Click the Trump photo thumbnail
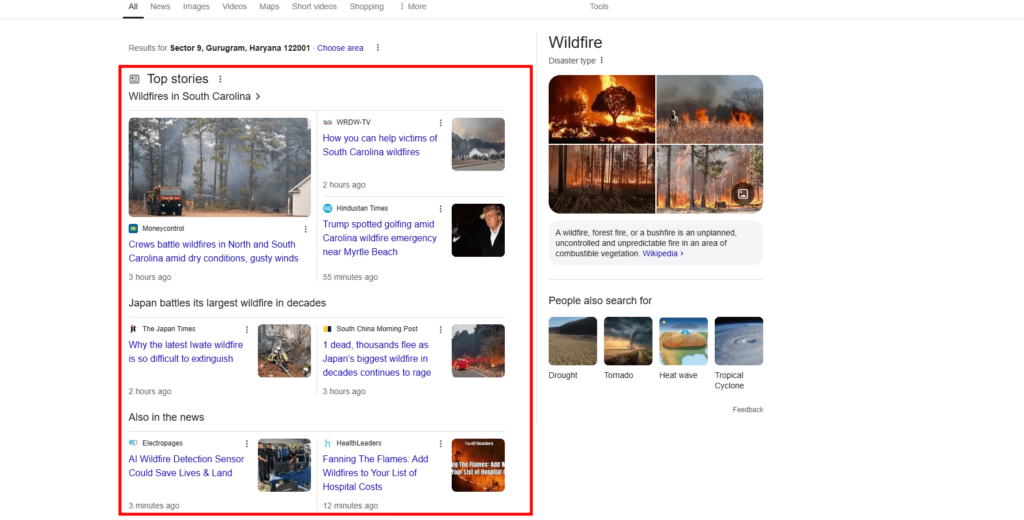This screenshot has width=1024, height=520. (x=478, y=230)
